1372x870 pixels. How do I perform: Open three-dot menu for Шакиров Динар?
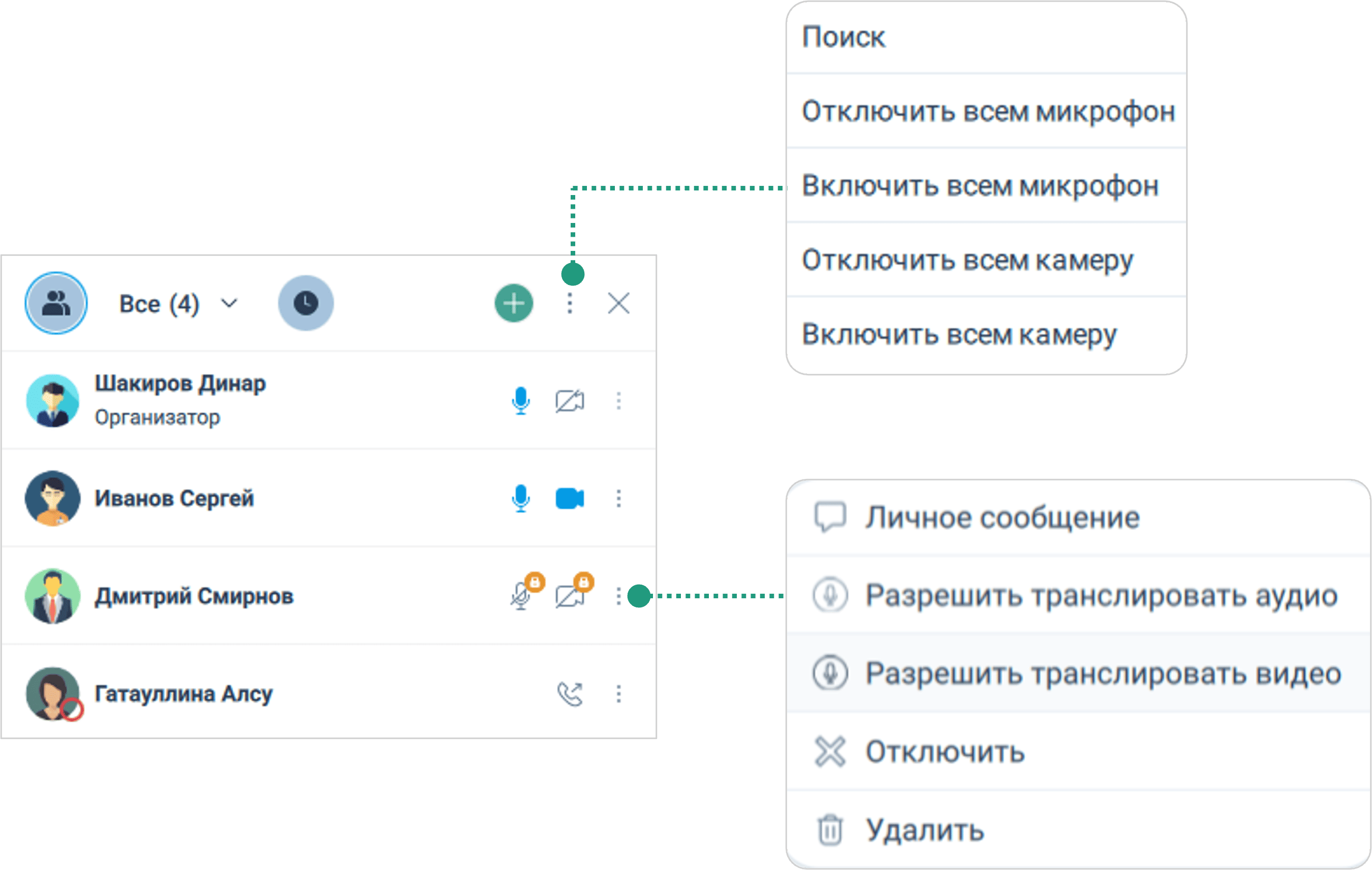(x=618, y=401)
